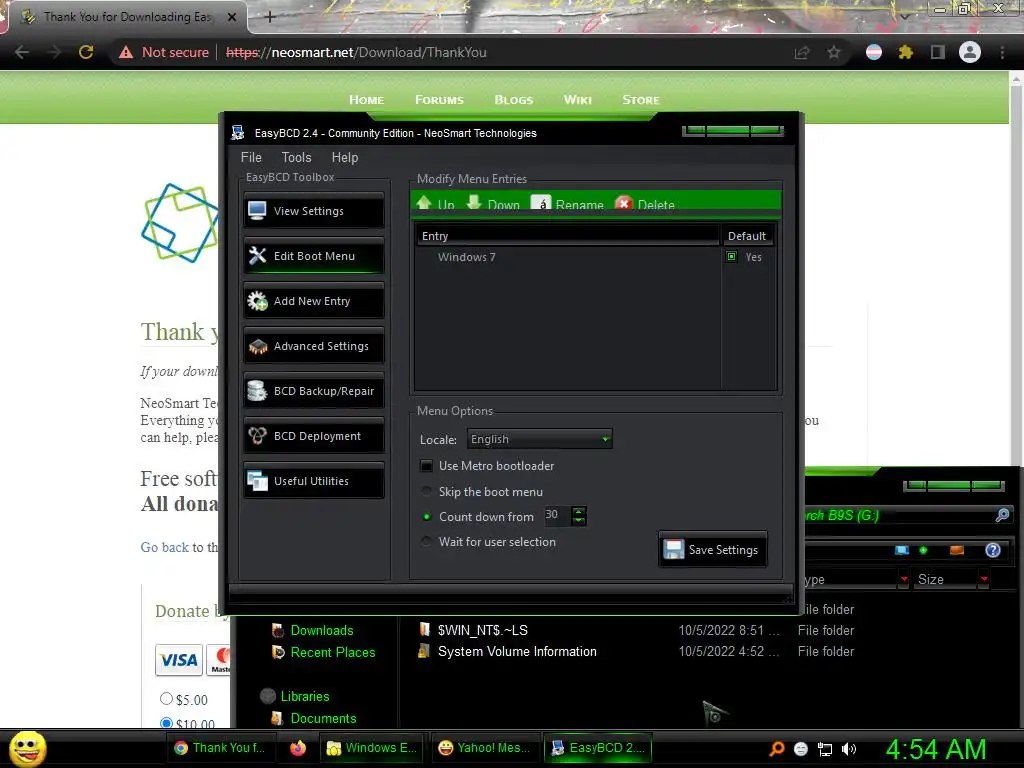The height and width of the screenshot is (768, 1024).
Task: Open View Settings in EasyBCD Toolbox
Action: coord(313,211)
